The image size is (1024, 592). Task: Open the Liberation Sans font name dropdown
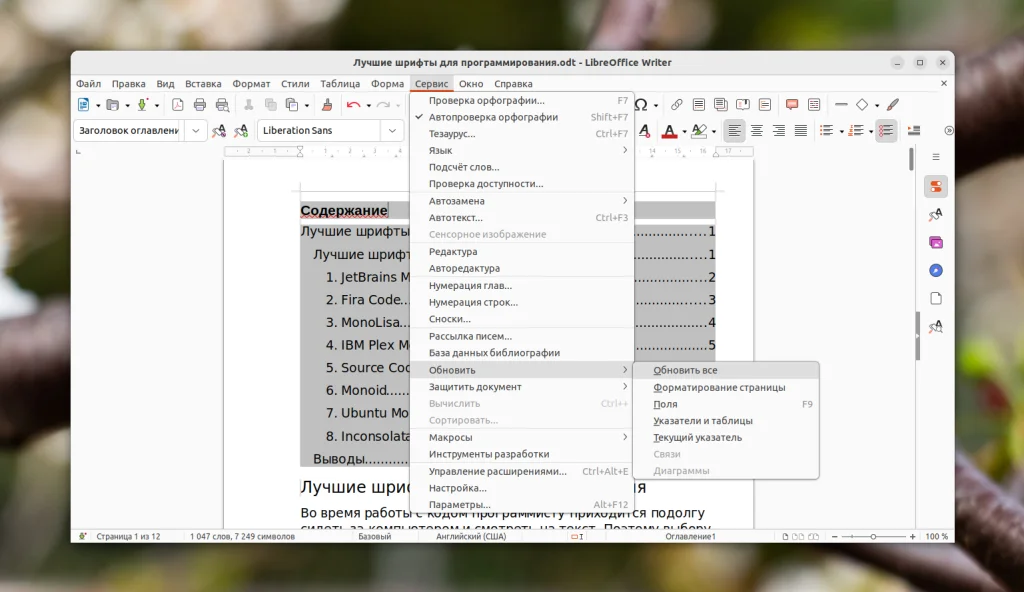click(393, 130)
